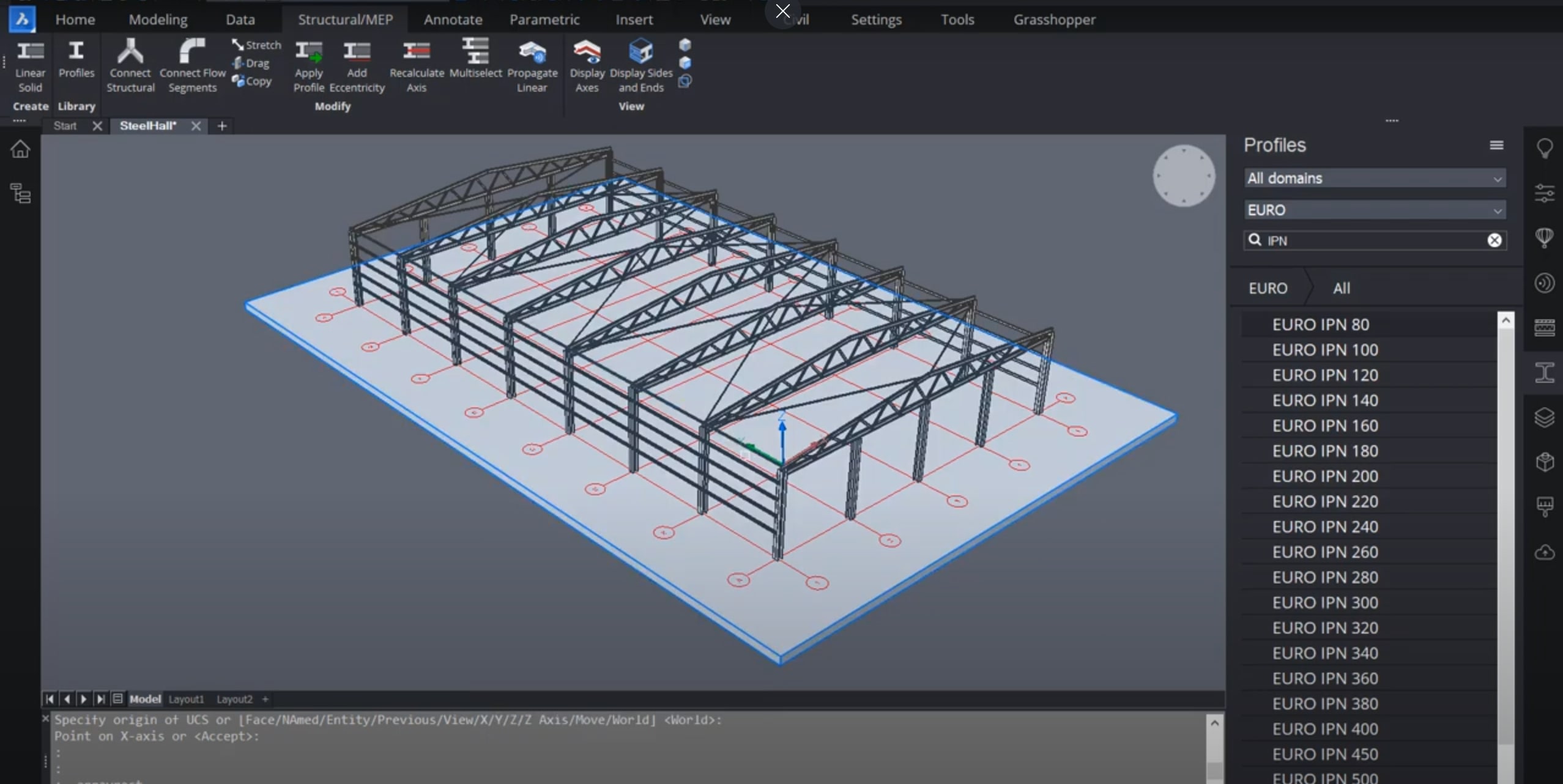Screen dimensions: 1563x784
Task: Switch to the Annotate ribbon tab
Action: click(x=453, y=20)
